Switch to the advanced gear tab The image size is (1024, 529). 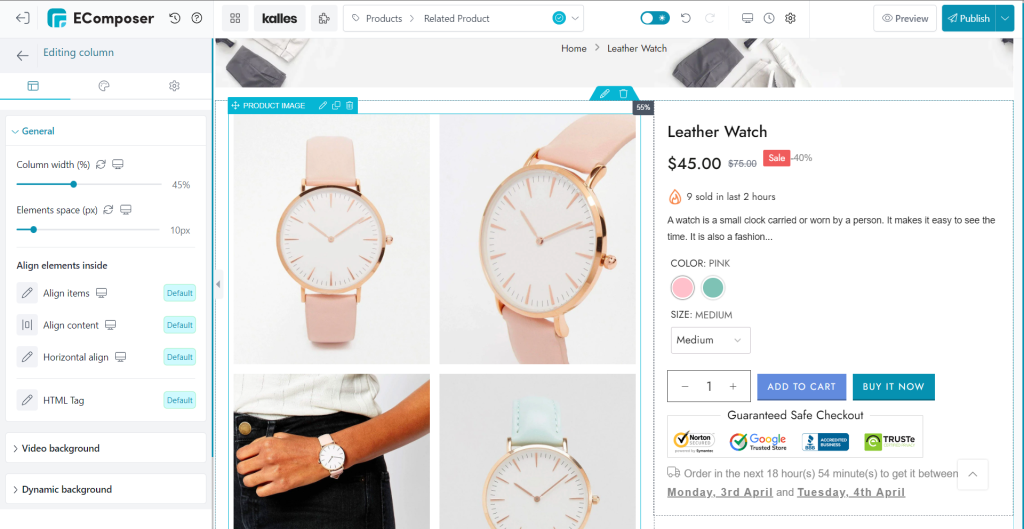click(x=174, y=86)
